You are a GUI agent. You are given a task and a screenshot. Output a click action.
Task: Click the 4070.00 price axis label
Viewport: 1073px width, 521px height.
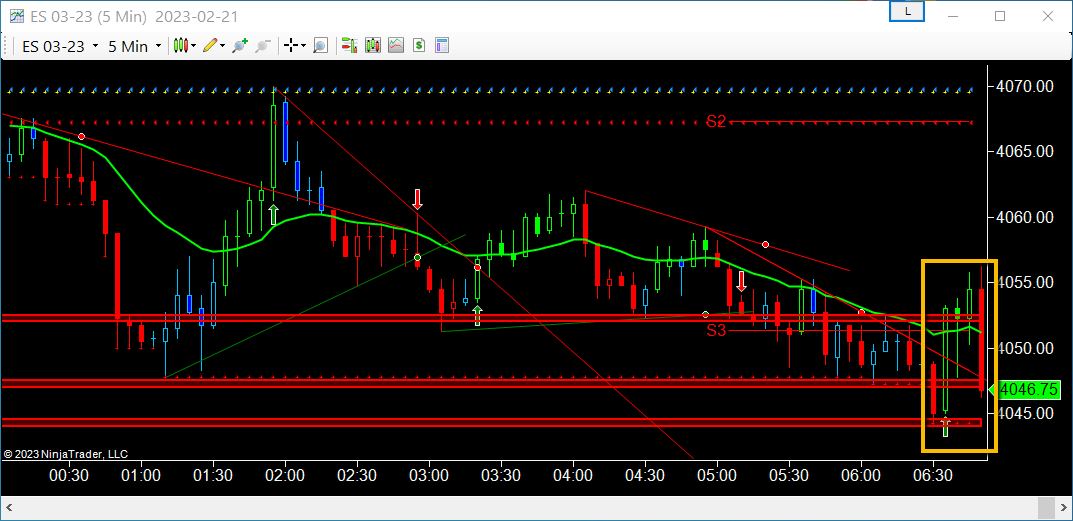1024,86
